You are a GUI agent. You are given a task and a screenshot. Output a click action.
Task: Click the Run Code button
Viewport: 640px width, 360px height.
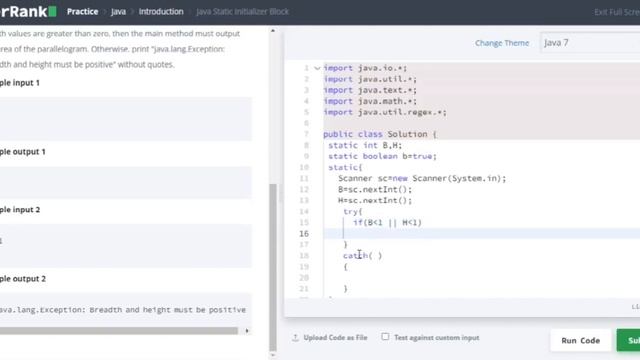(x=580, y=340)
